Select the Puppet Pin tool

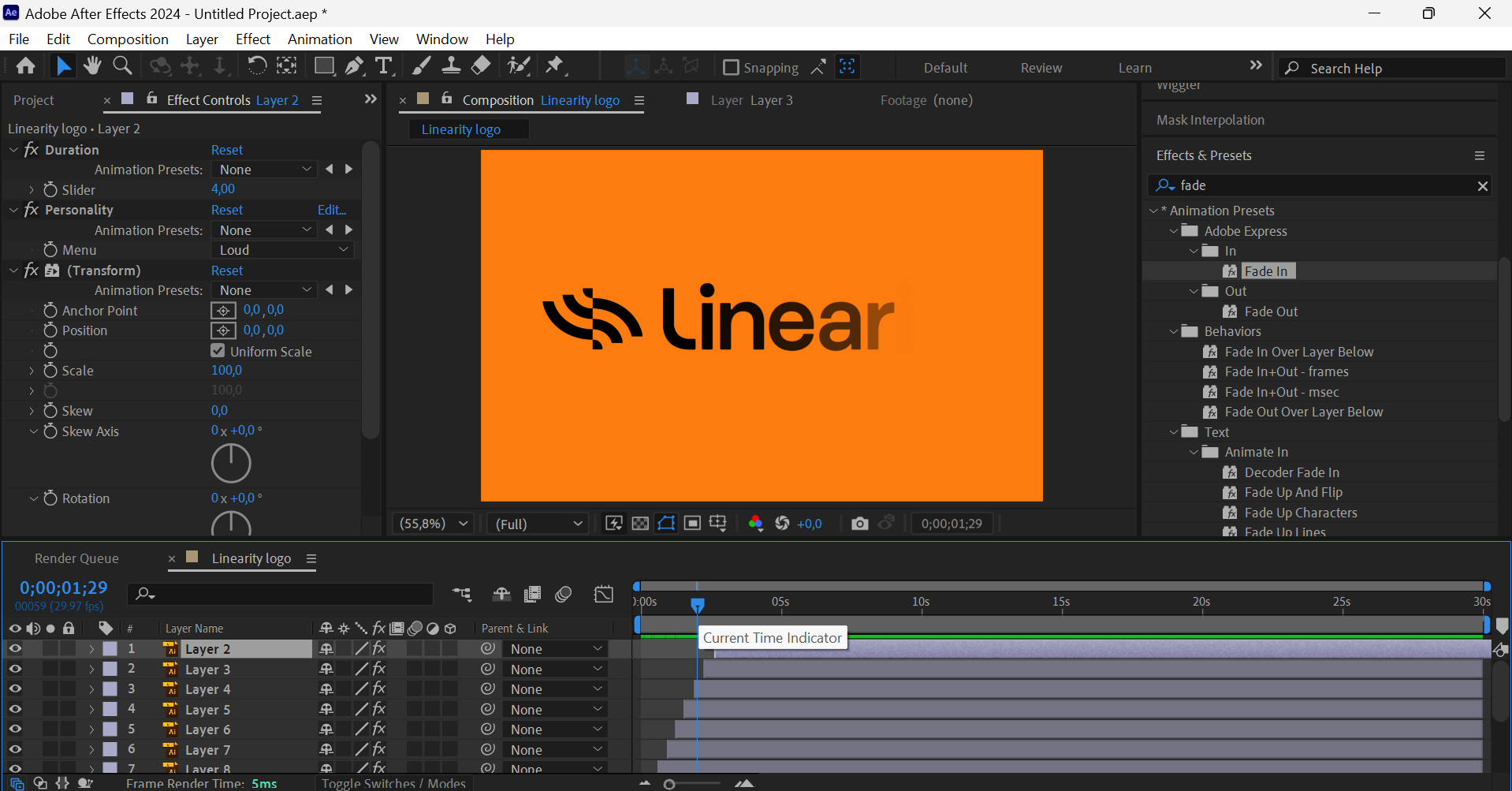point(555,66)
